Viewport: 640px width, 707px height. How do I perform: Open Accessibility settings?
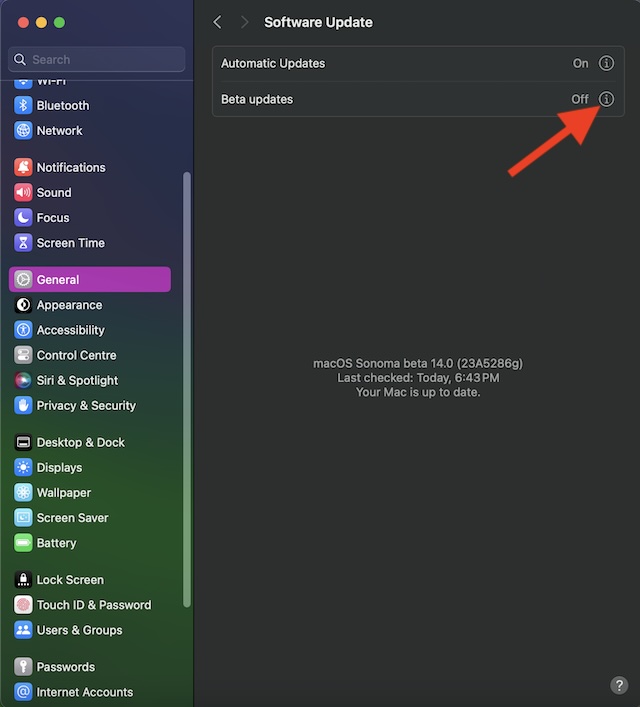70,330
